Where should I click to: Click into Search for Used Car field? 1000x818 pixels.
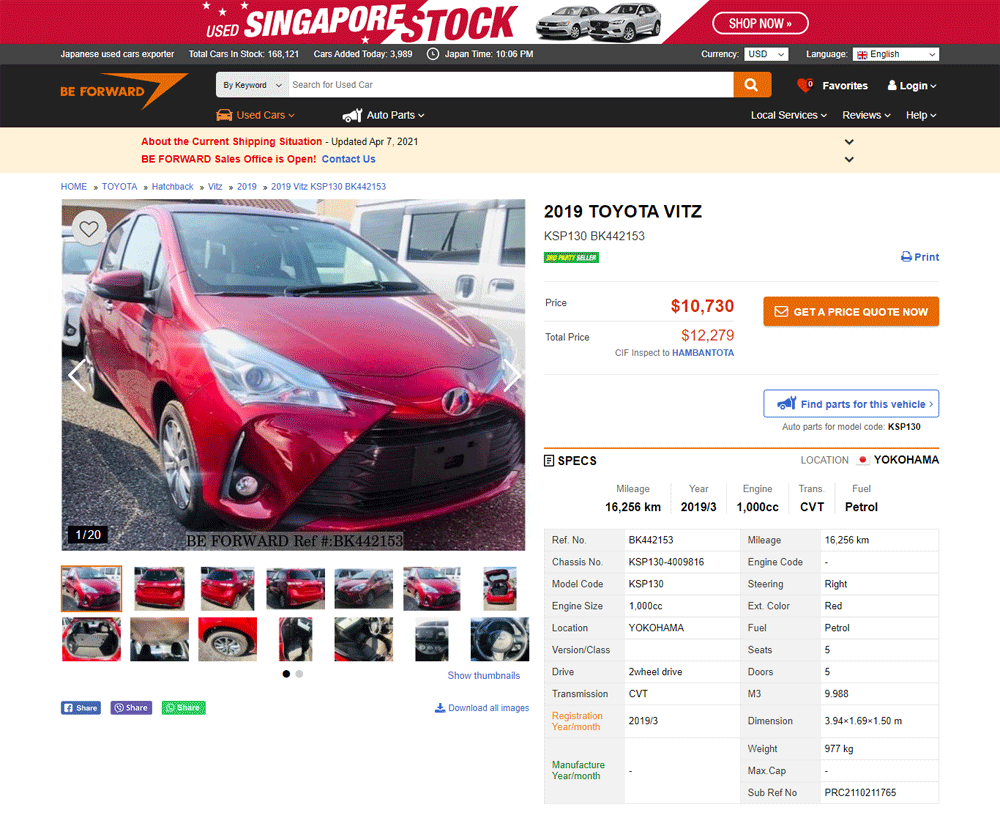(511, 85)
